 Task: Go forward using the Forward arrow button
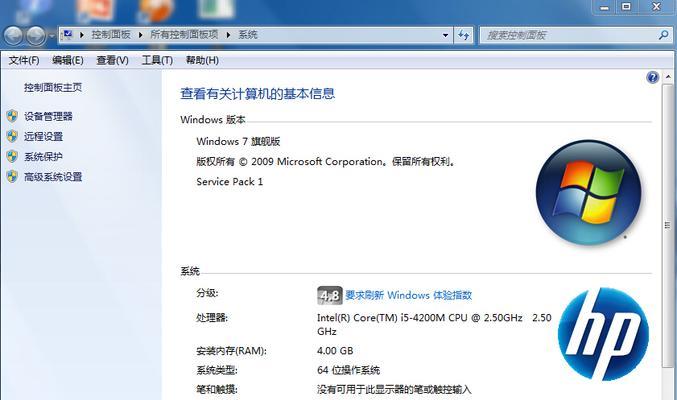[x=36, y=35]
